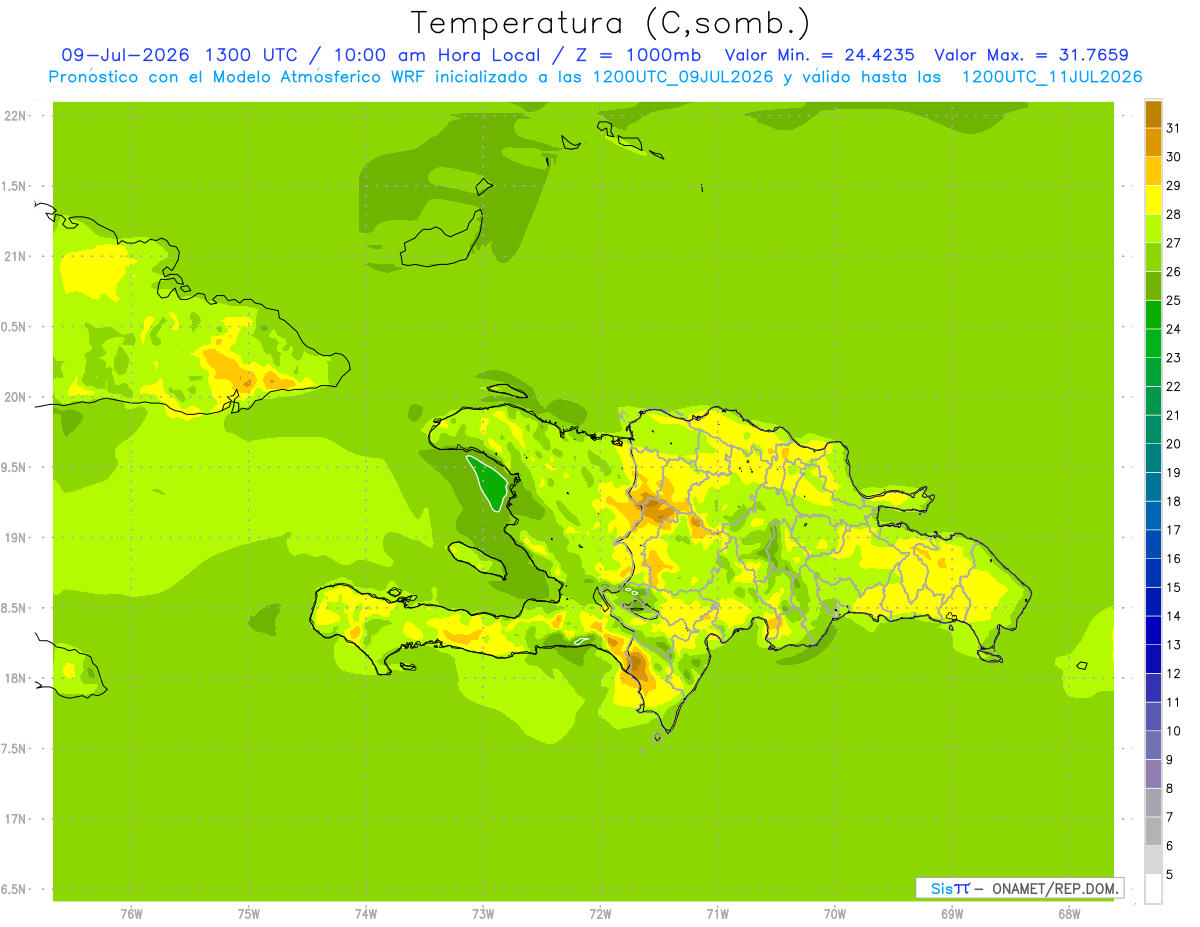Viewport: 1200px width, 927px height.
Task: Pick the dark green swatch between 23 and 24
Action: 1153,343
